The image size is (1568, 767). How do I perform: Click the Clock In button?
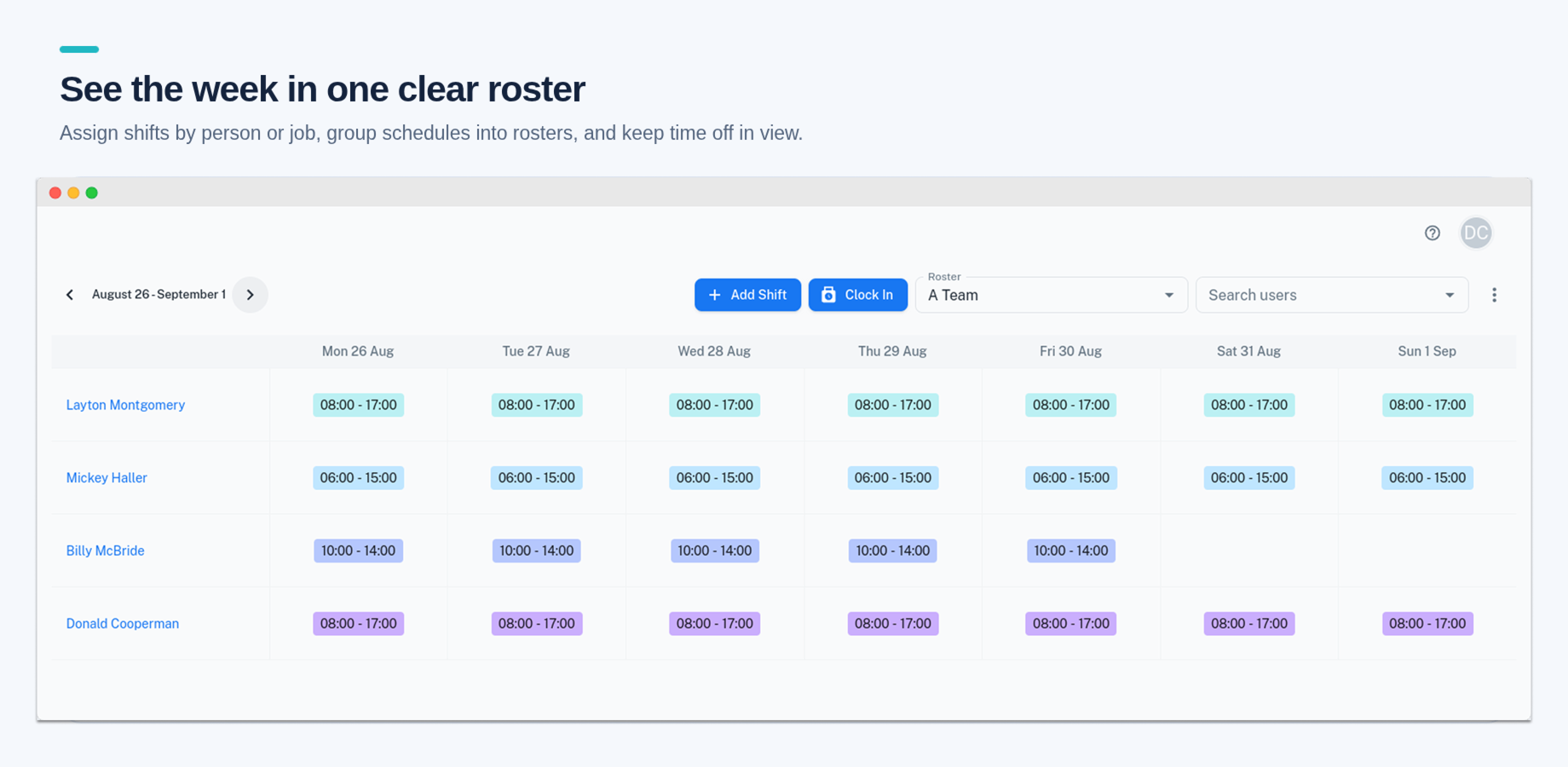[858, 295]
